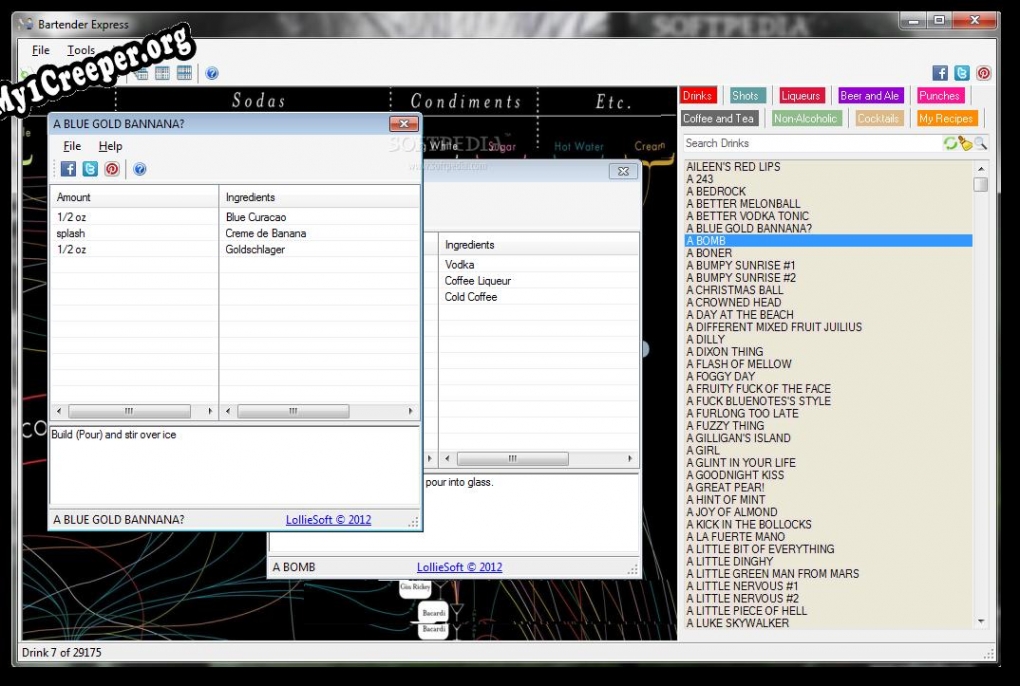The width and height of the screenshot is (1020, 686).
Task: Click Twitter icon in main window toolbar
Action: pyautogui.click(x=962, y=73)
